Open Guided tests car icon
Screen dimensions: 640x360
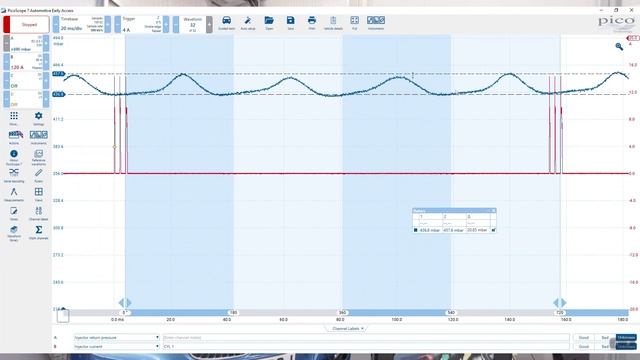click(x=227, y=23)
